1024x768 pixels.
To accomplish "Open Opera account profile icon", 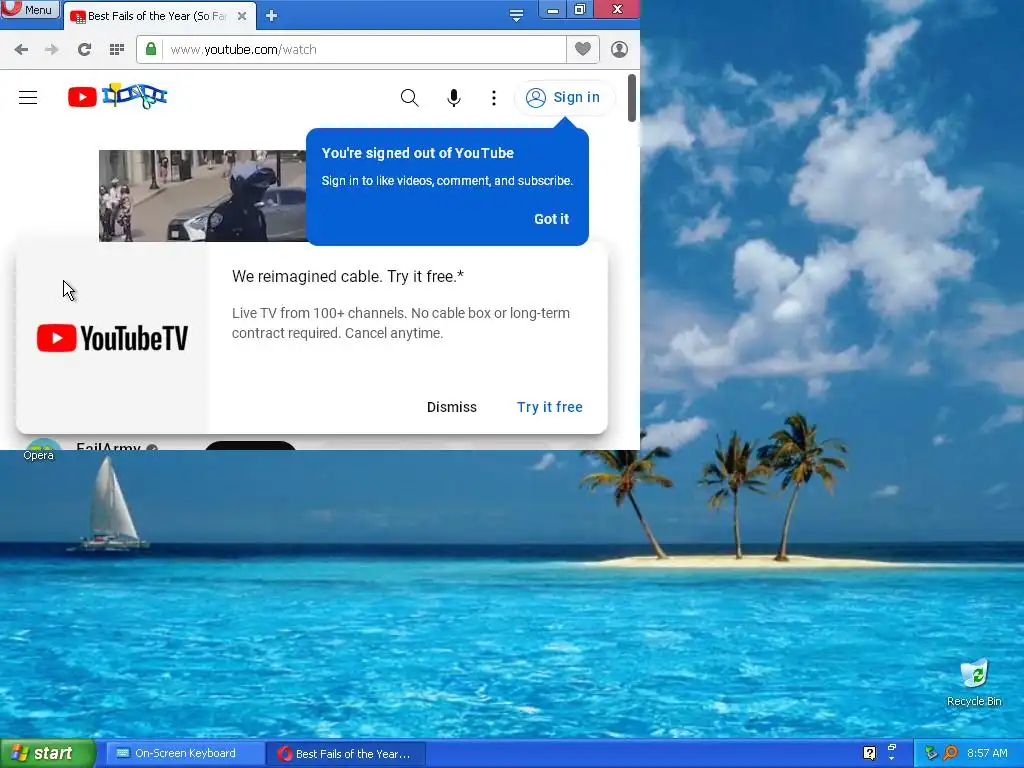I will click(619, 50).
